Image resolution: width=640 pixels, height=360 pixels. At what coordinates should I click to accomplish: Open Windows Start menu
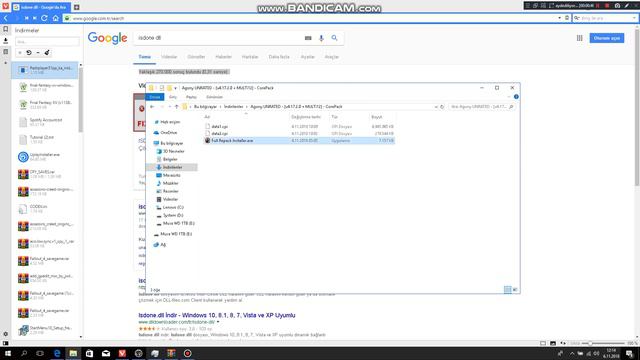(x=7, y=353)
